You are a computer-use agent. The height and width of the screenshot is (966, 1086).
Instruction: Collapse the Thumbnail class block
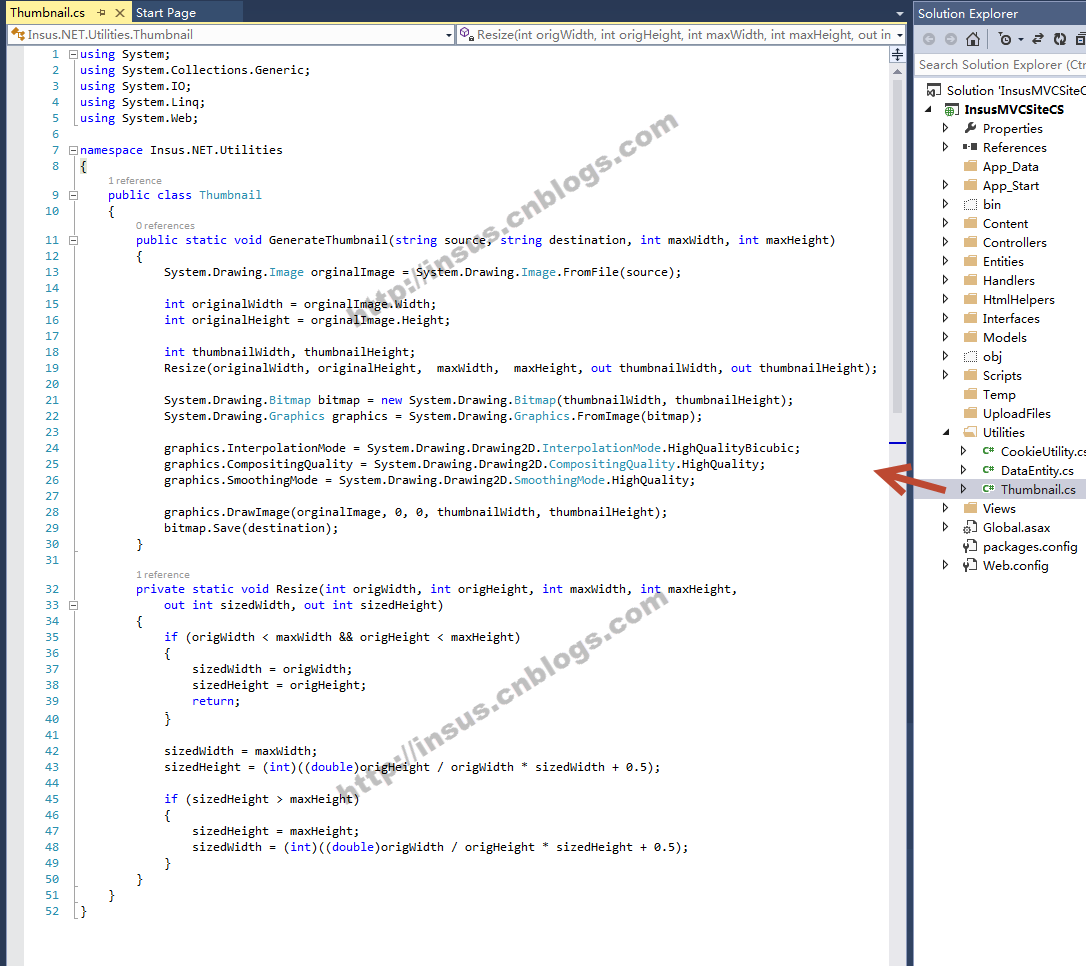point(73,195)
